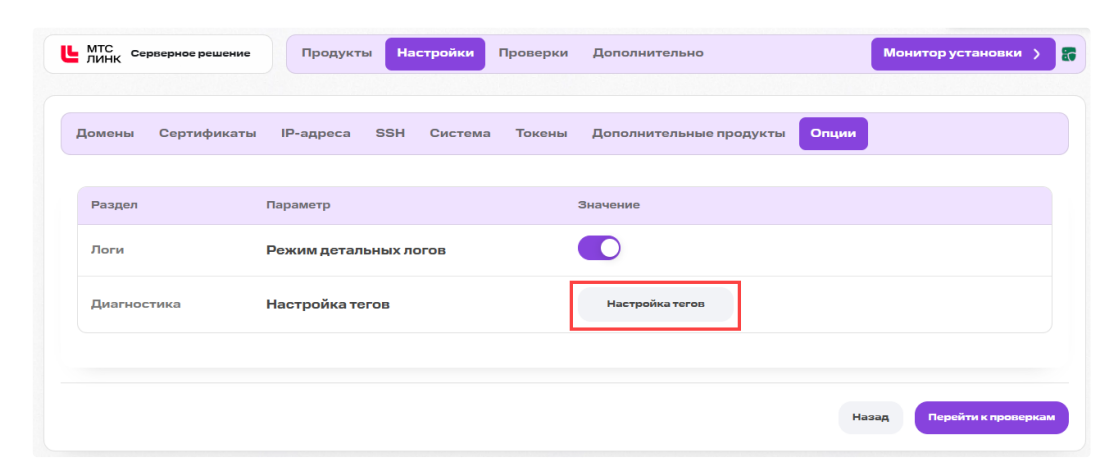Select the IP-адреса sub-tab
The height and width of the screenshot is (469, 1110).
(316, 134)
